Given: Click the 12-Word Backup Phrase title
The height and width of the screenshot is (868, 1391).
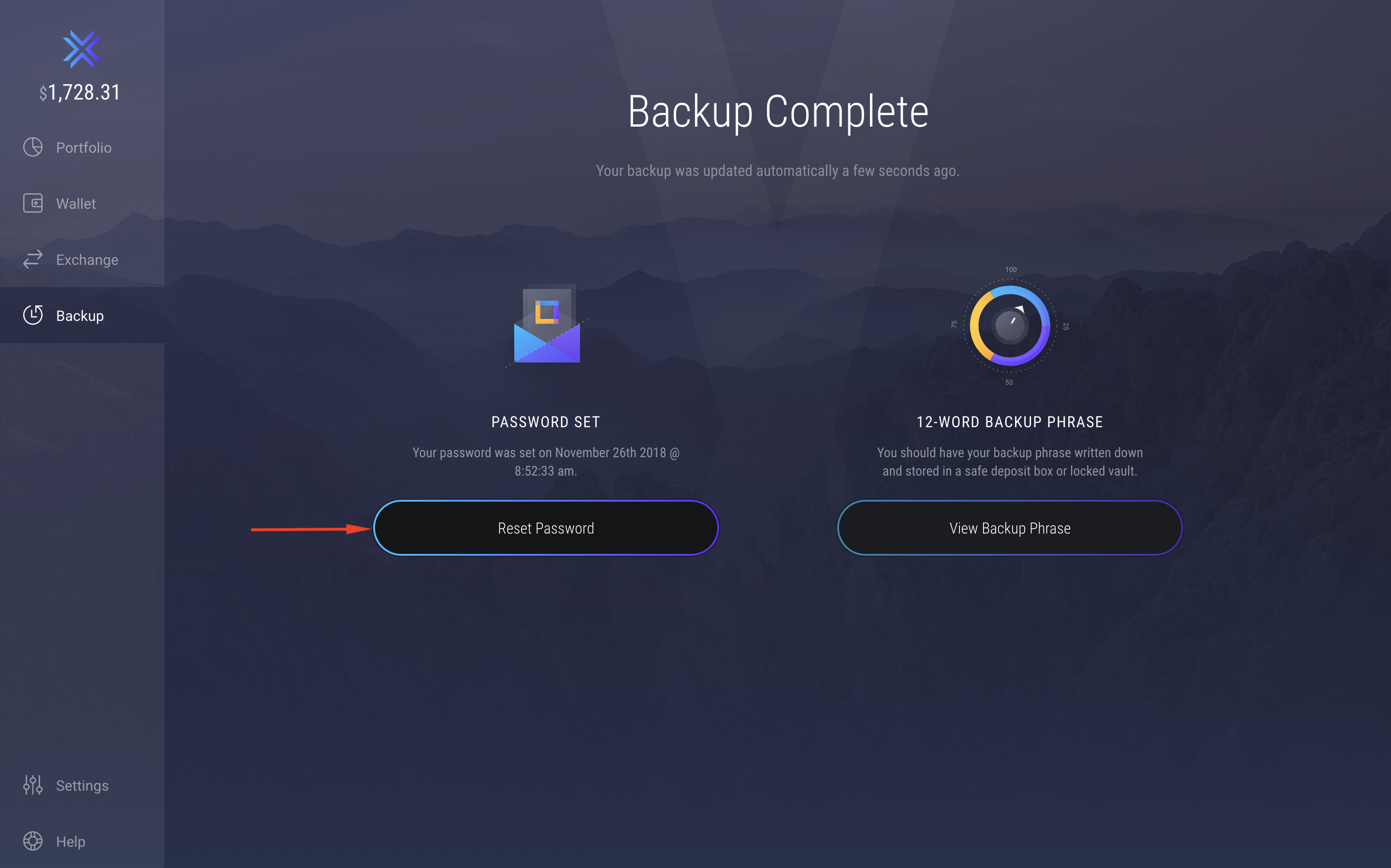Looking at the screenshot, I should point(1010,422).
